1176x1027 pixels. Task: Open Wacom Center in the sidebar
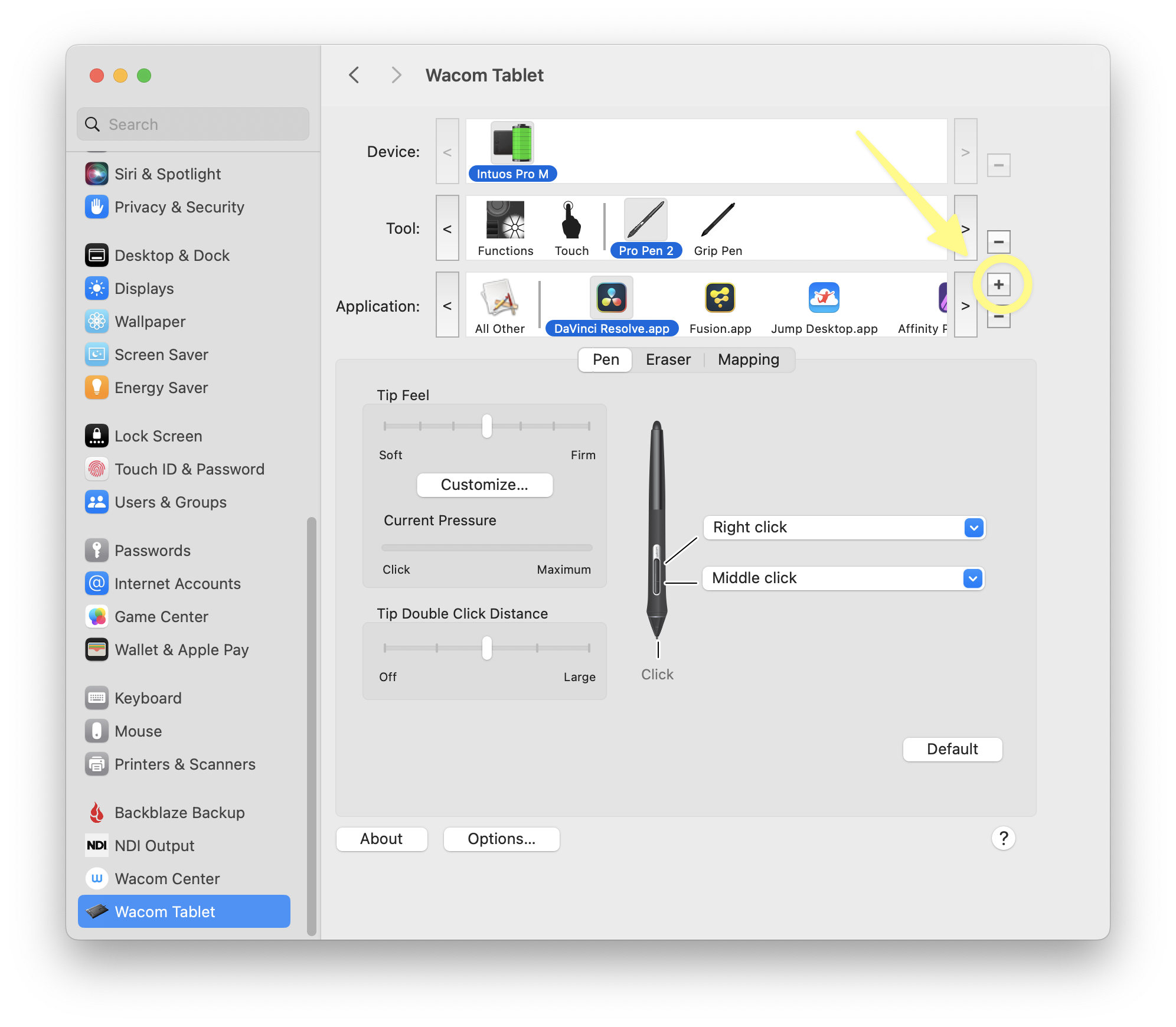click(167, 878)
